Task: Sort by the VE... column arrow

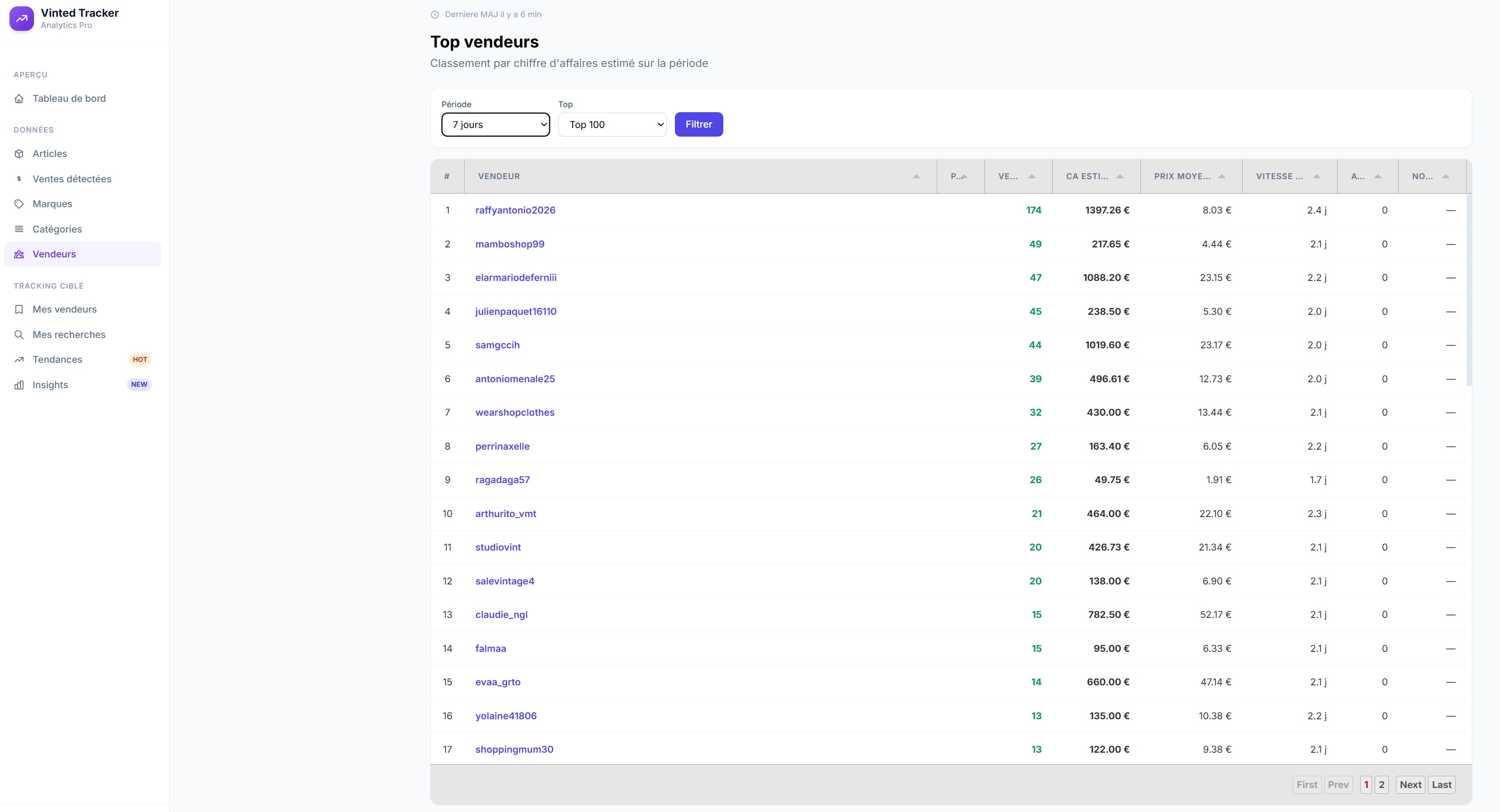Action: (1032, 176)
